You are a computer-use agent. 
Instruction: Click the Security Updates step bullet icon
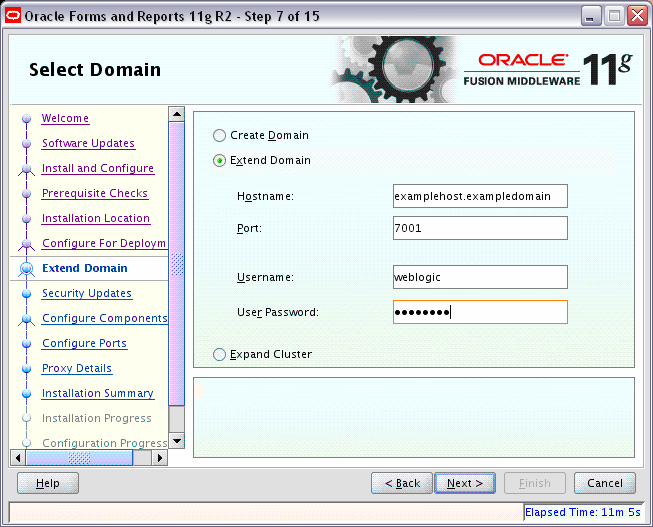click(27, 294)
